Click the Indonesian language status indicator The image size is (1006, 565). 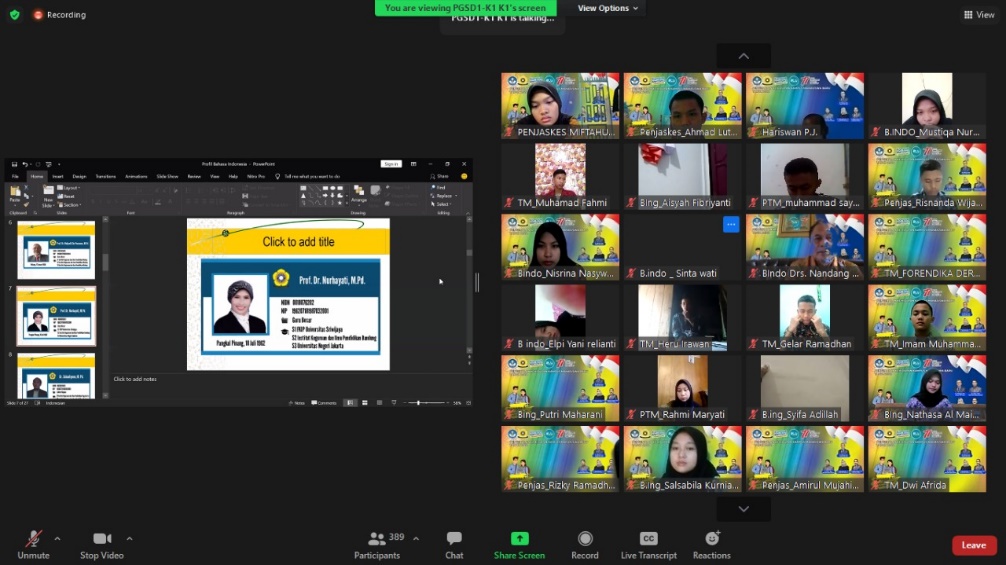55,403
